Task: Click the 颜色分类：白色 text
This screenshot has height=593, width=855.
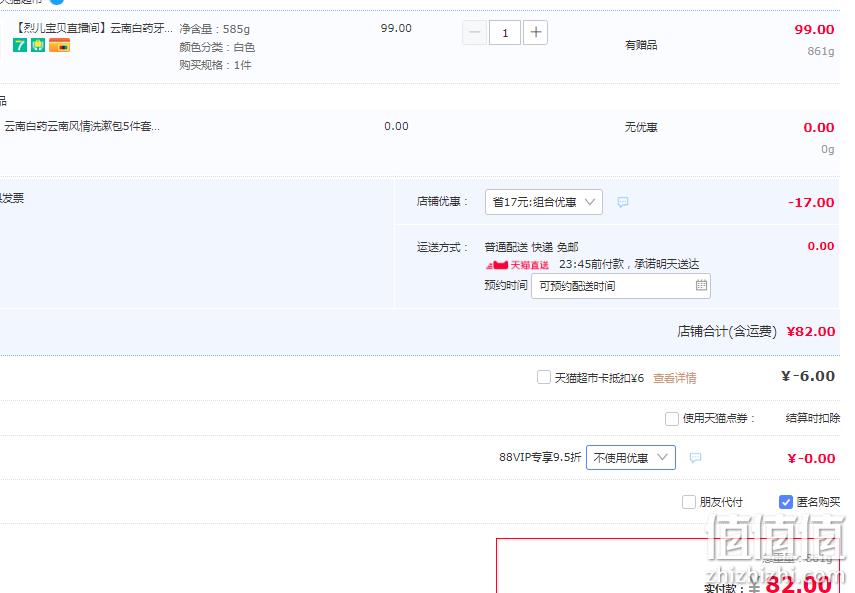Action: click(x=217, y=47)
